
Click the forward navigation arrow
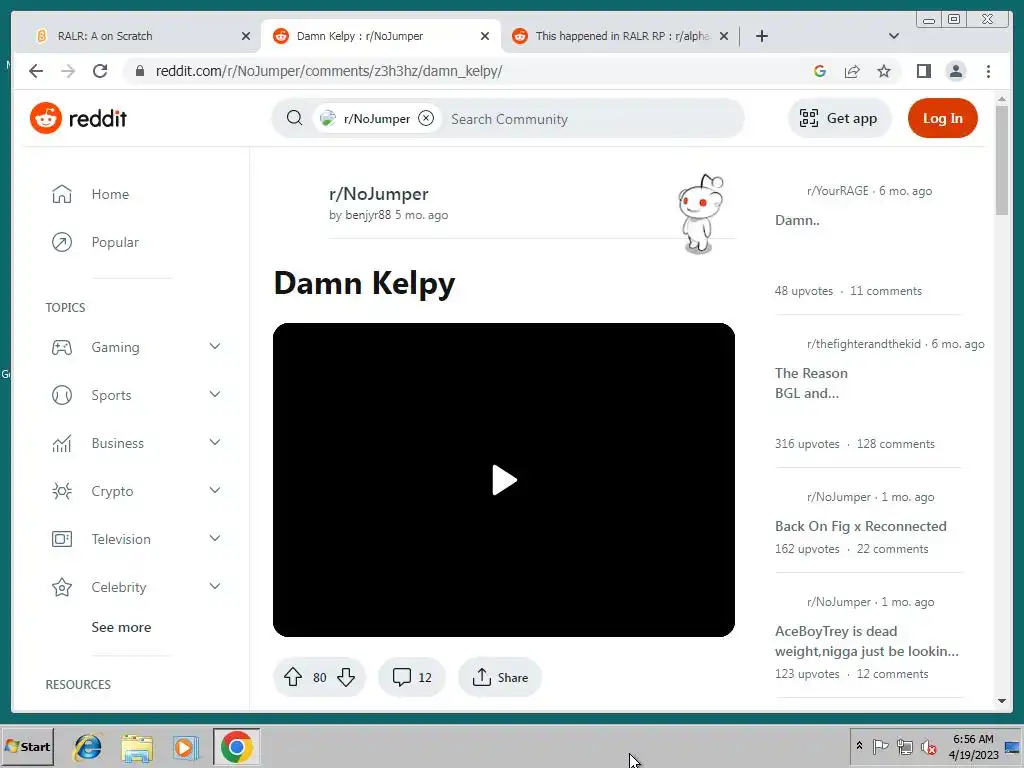tap(68, 71)
